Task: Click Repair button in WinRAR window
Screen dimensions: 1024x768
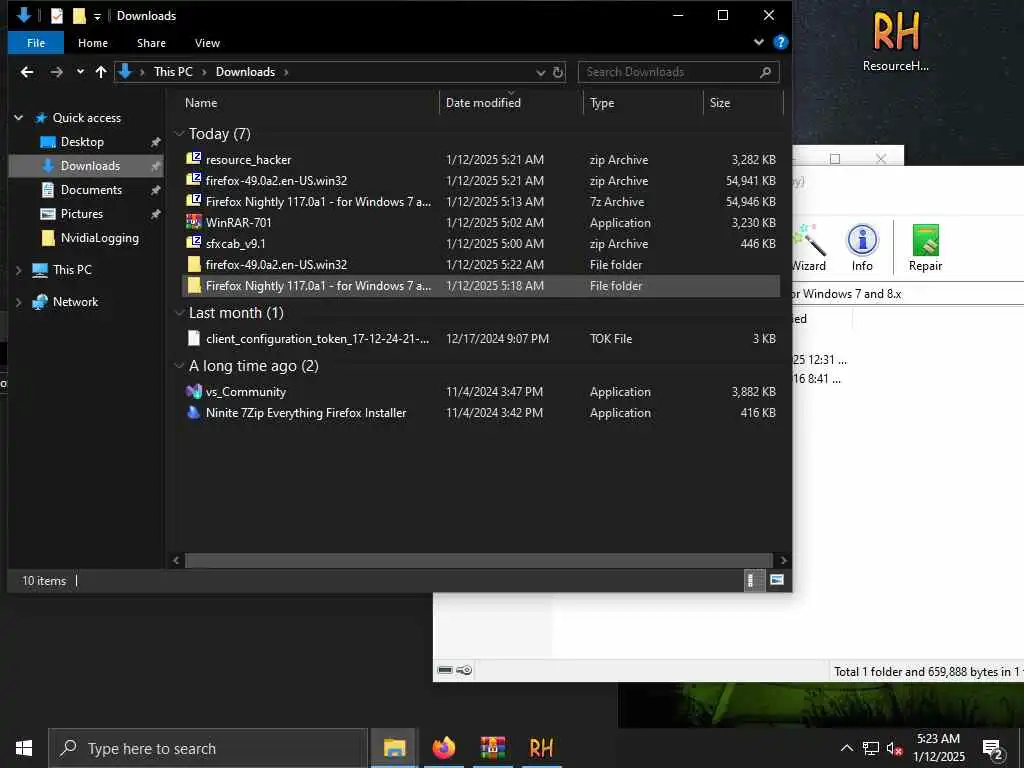Action: [925, 248]
